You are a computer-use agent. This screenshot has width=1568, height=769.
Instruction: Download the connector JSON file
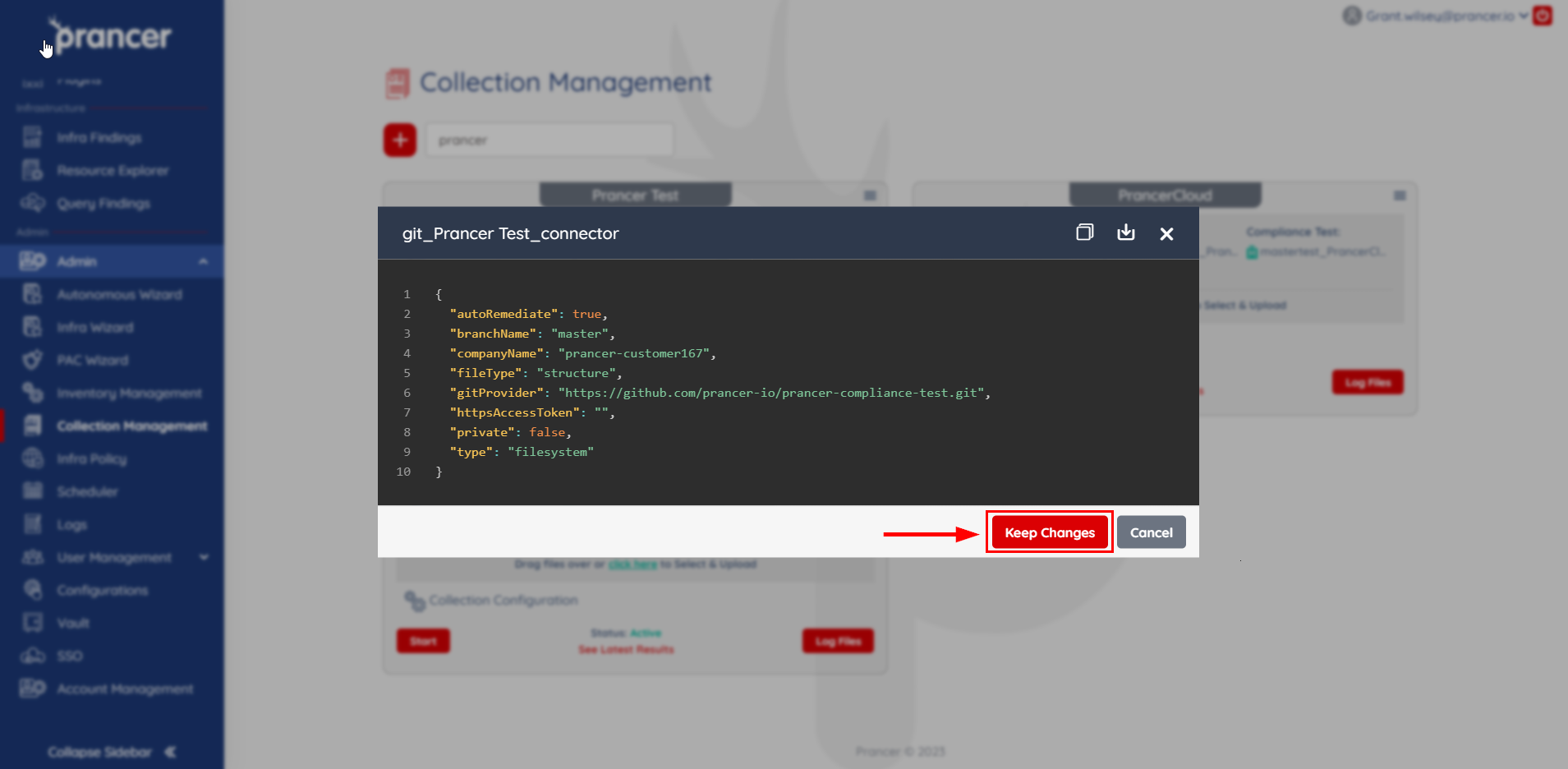click(1126, 233)
